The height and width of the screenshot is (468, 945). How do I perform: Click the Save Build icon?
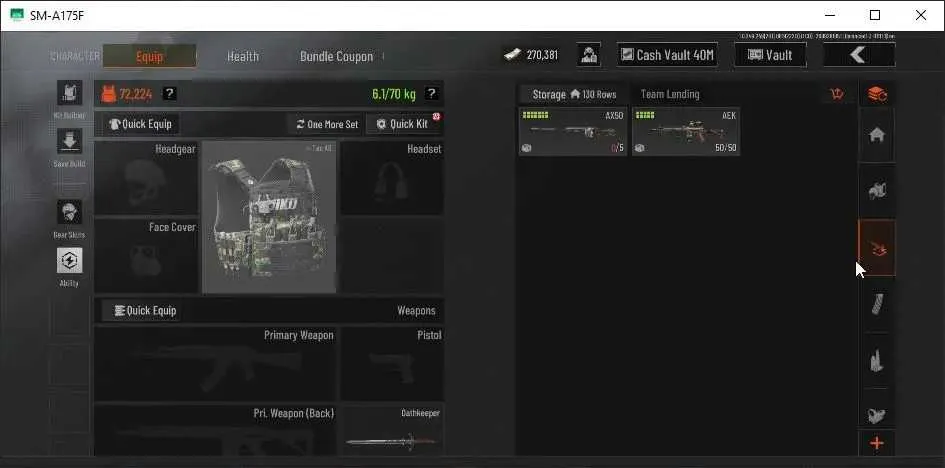click(69, 142)
